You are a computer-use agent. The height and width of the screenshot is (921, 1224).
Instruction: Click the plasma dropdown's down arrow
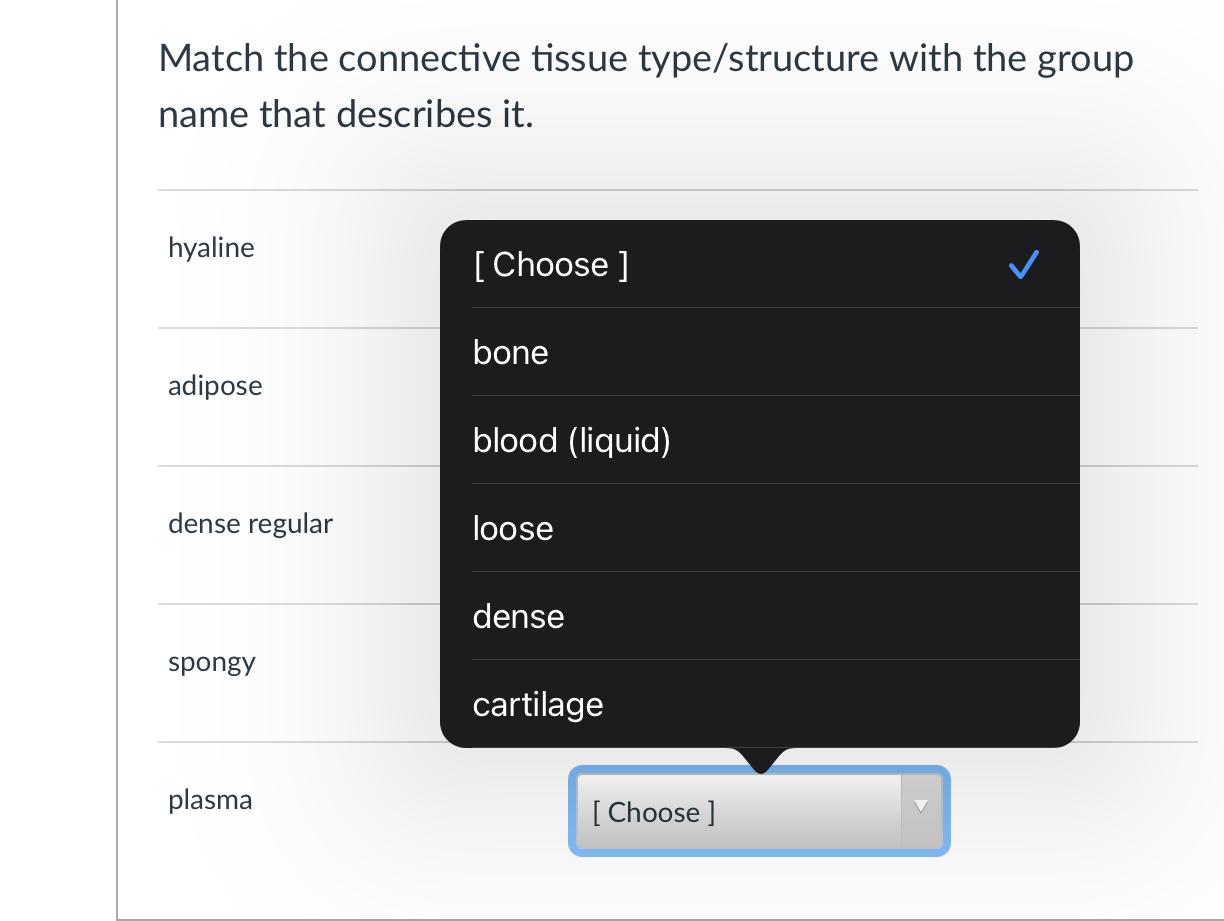[x=921, y=808]
